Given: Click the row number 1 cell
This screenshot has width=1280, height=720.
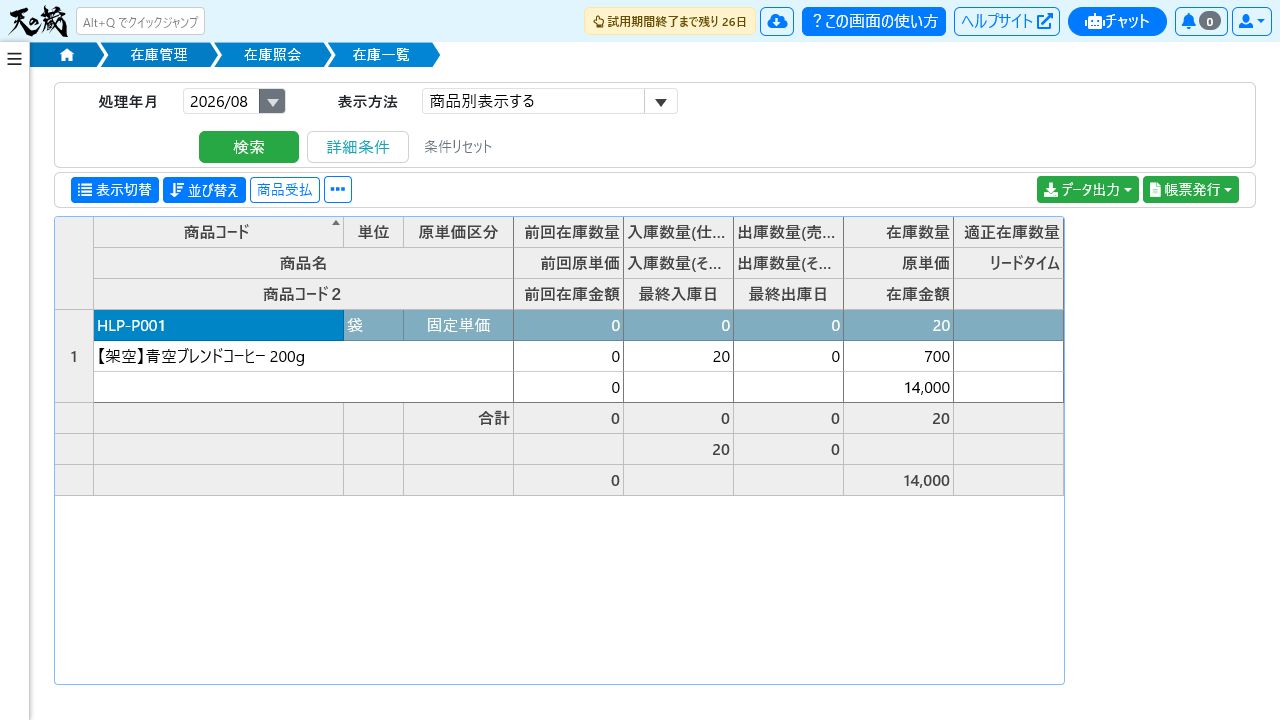Looking at the screenshot, I should pyautogui.click(x=74, y=356).
